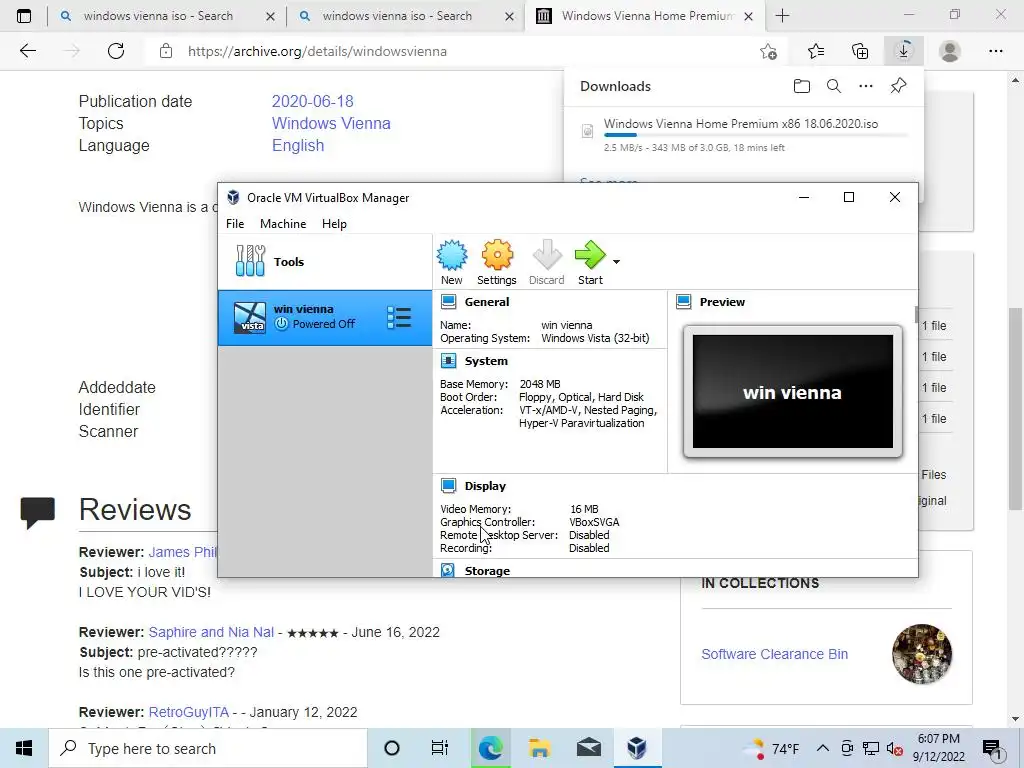Screen dimensions: 1024x768
Task: Select Tools in VirtualBox sidebar
Action: coord(325,262)
